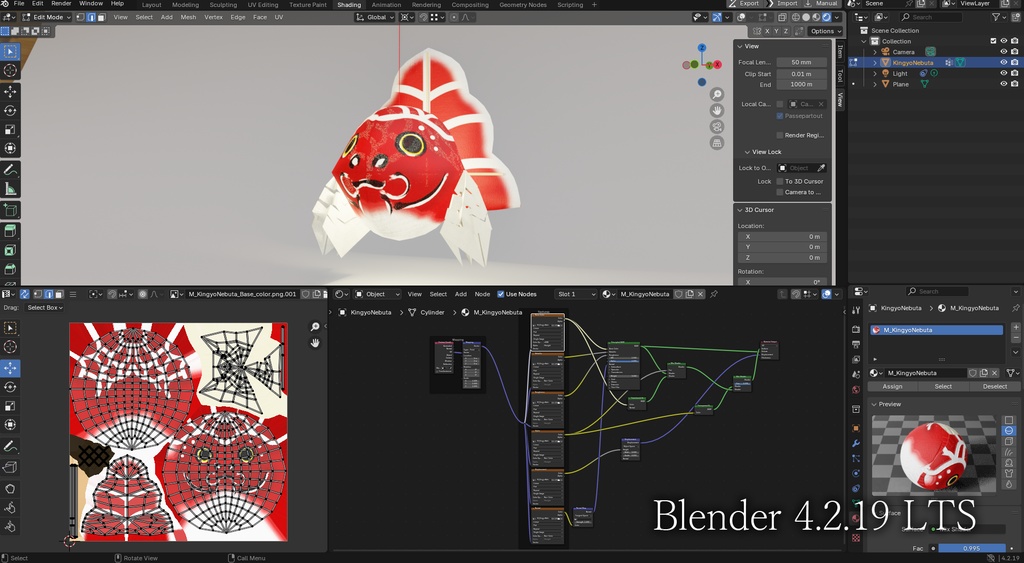Collapse the 3D Cursor panel
The width and height of the screenshot is (1024, 563).
pos(740,210)
